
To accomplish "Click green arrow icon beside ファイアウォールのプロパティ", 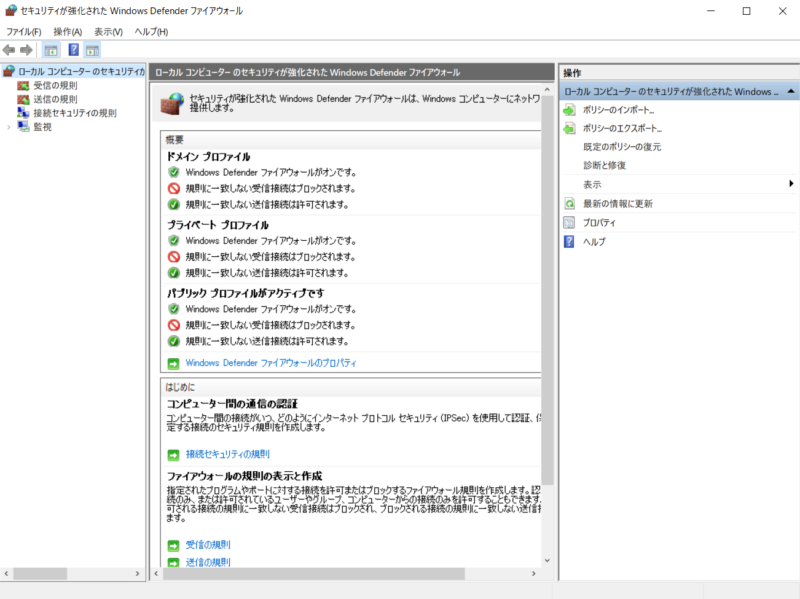I will (x=173, y=363).
